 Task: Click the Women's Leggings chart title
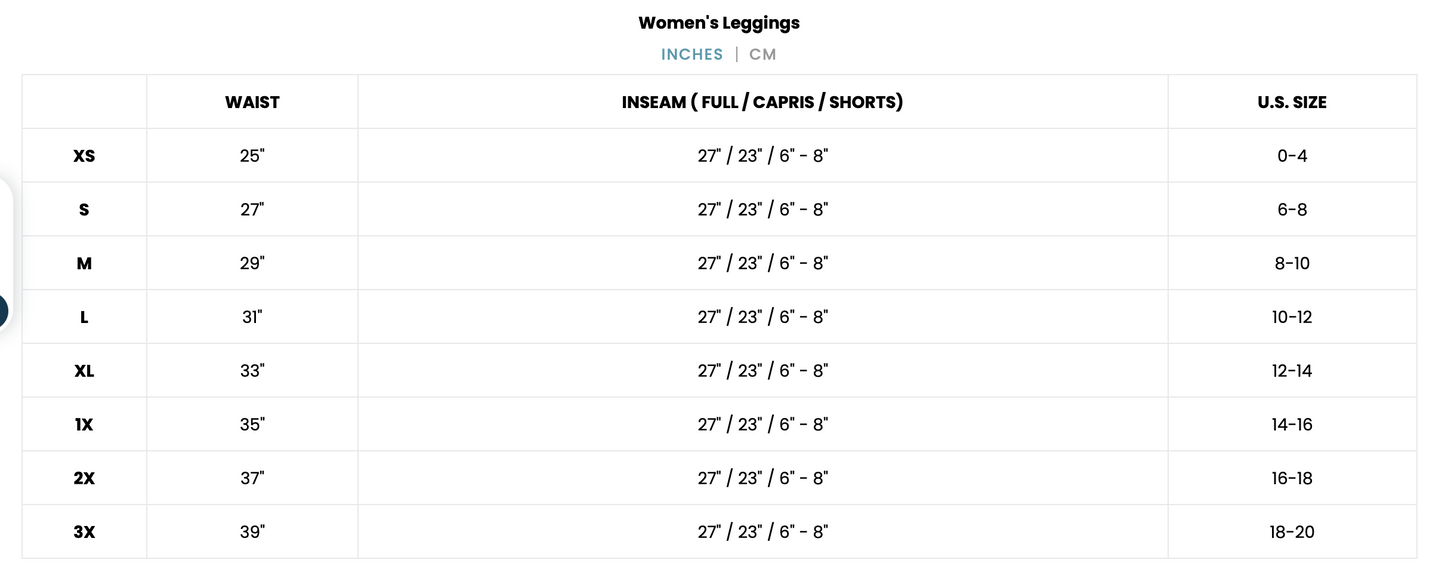tap(719, 22)
